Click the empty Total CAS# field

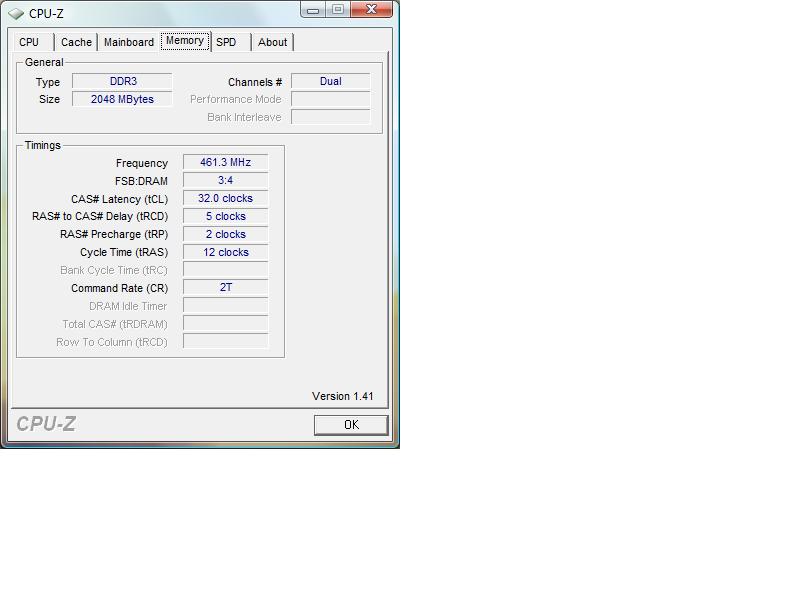point(226,324)
